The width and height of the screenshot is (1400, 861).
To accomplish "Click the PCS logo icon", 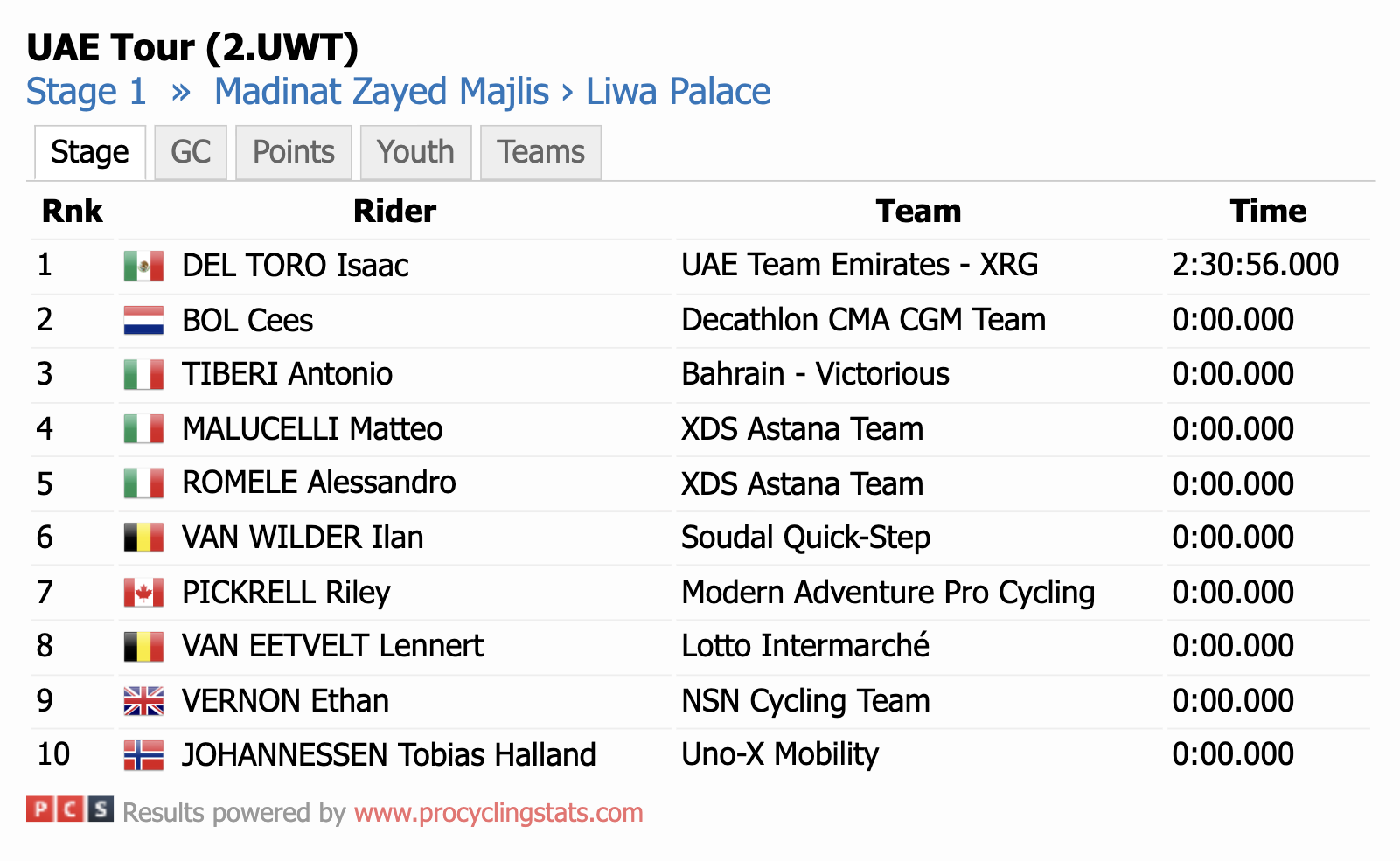I will click(x=70, y=809).
